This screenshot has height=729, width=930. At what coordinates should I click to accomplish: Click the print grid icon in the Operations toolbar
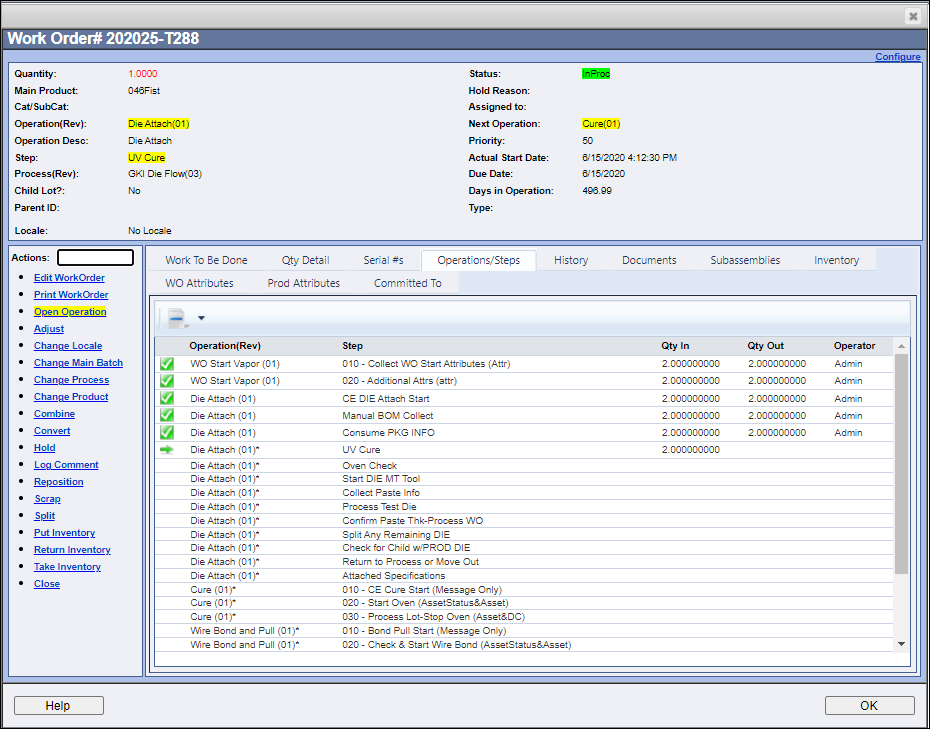pos(177,317)
